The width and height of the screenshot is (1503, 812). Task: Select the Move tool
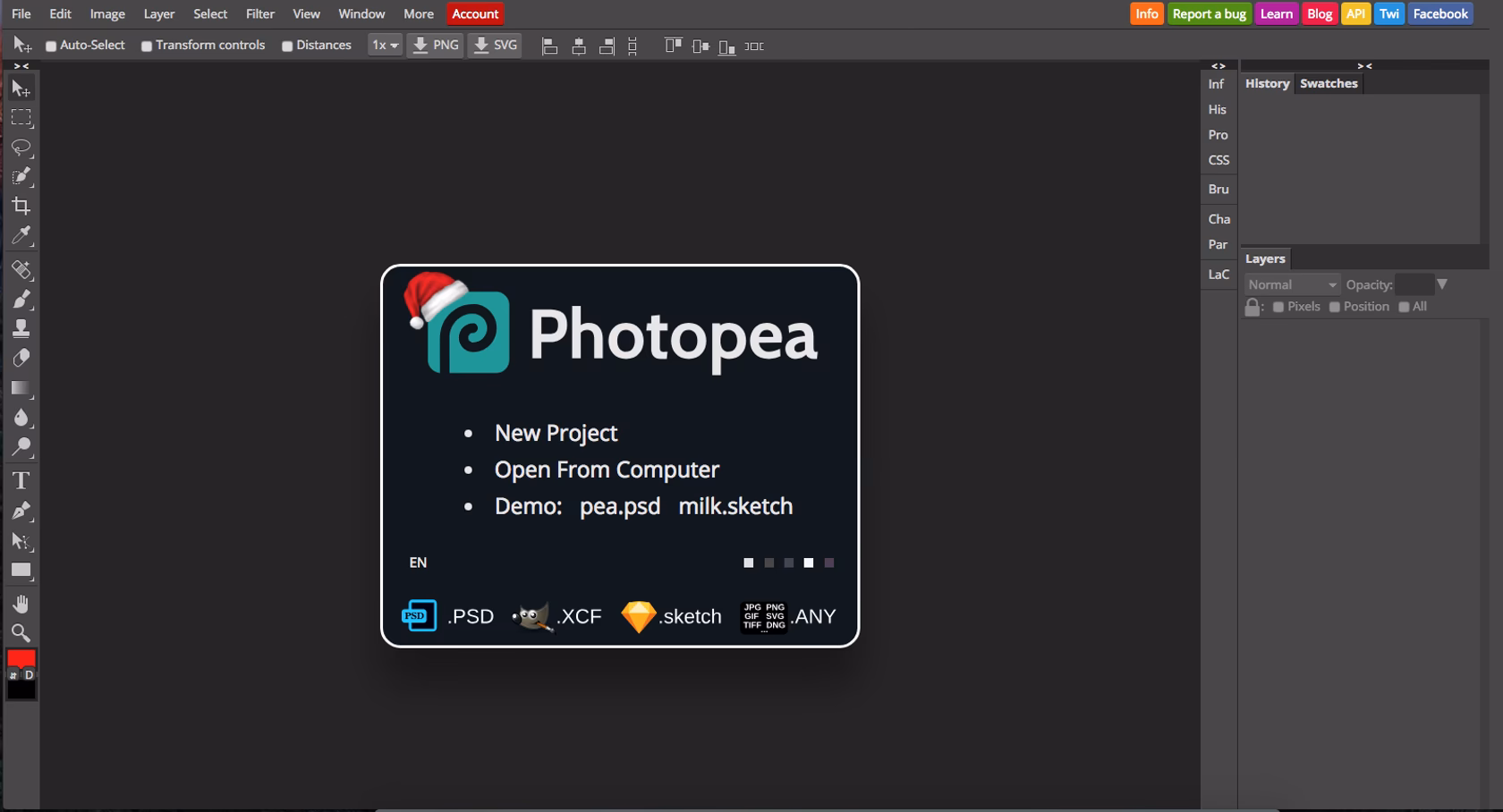pyautogui.click(x=21, y=88)
